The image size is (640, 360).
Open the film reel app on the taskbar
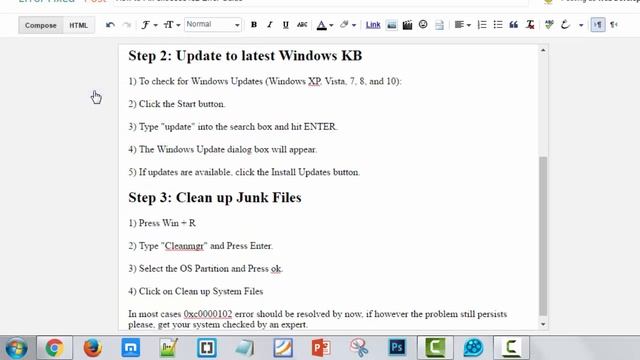(x=473, y=348)
